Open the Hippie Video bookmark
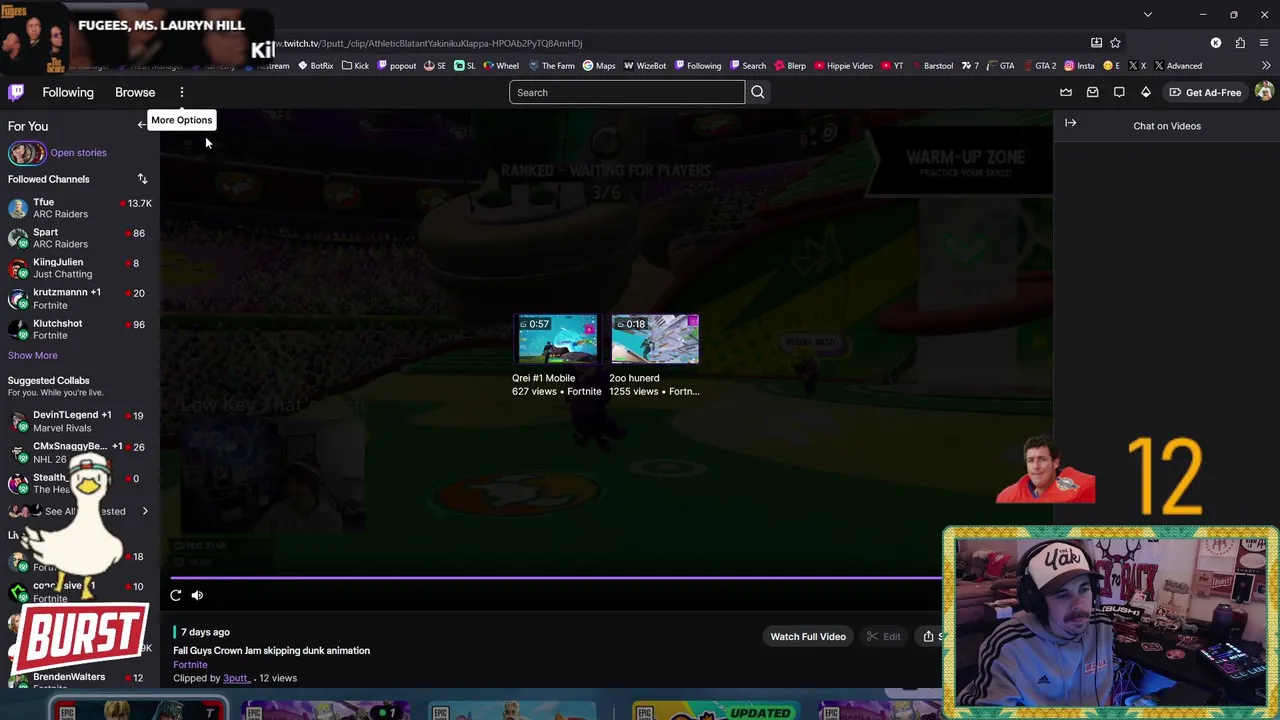 844,66
